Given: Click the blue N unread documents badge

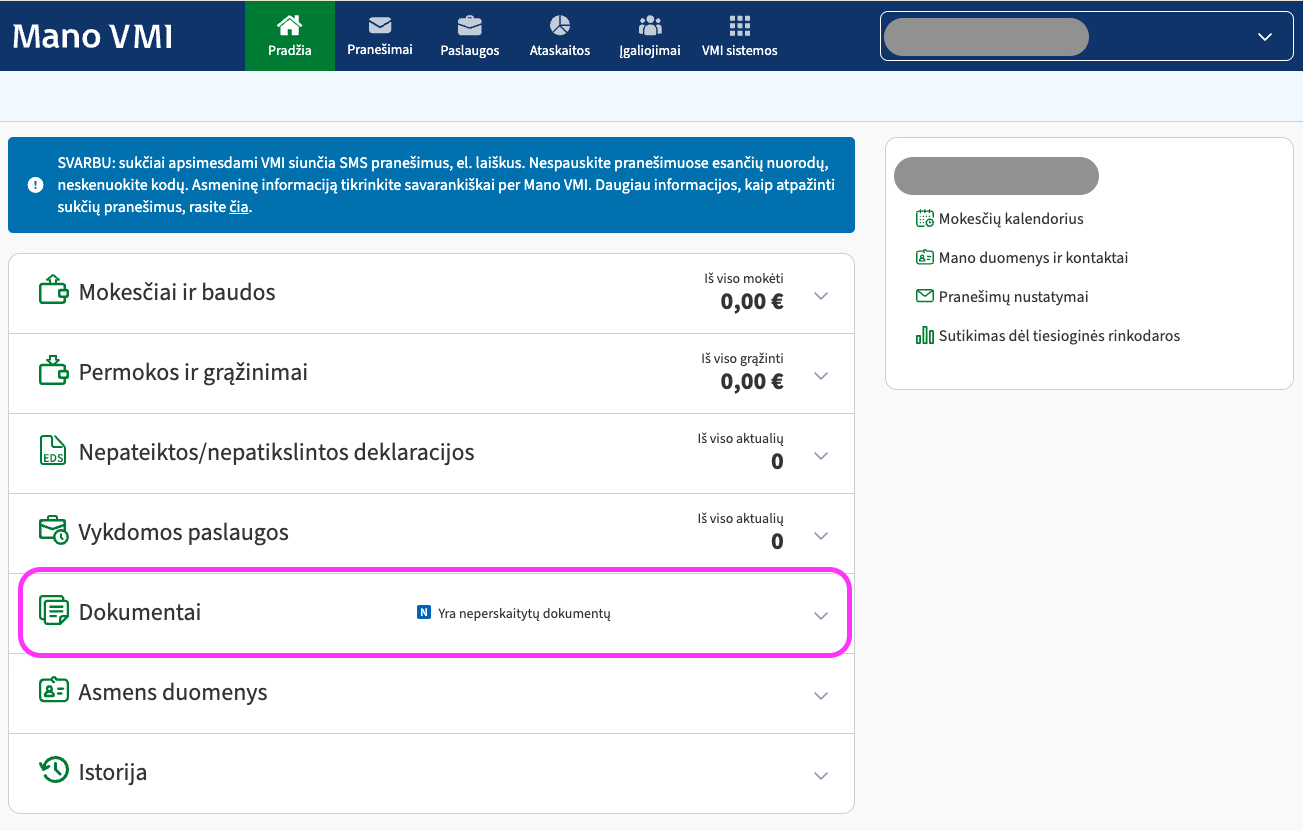Looking at the screenshot, I should [x=424, y=612].
